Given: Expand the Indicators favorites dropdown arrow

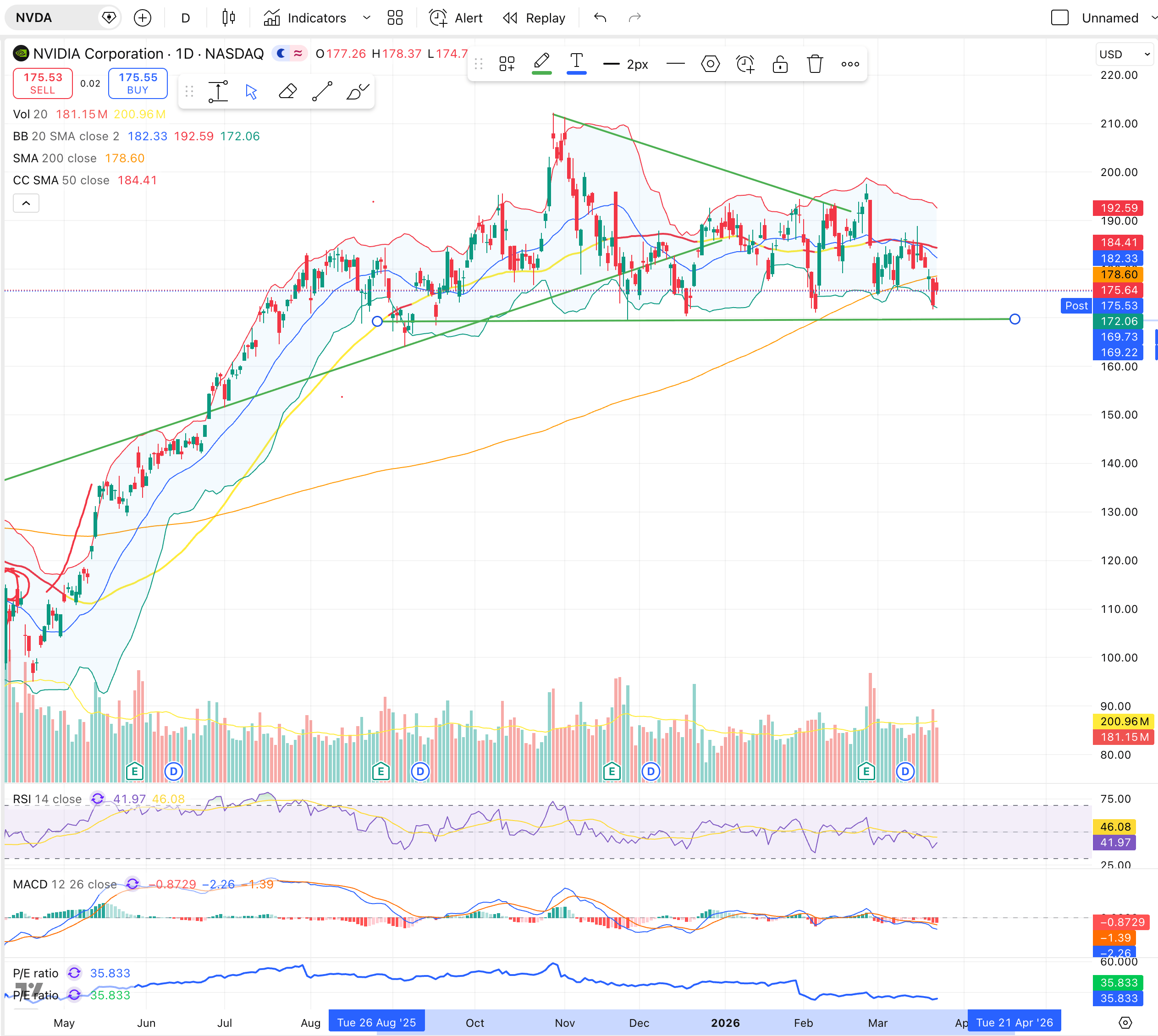Looking at the screenshot, I should click(367, 17).
